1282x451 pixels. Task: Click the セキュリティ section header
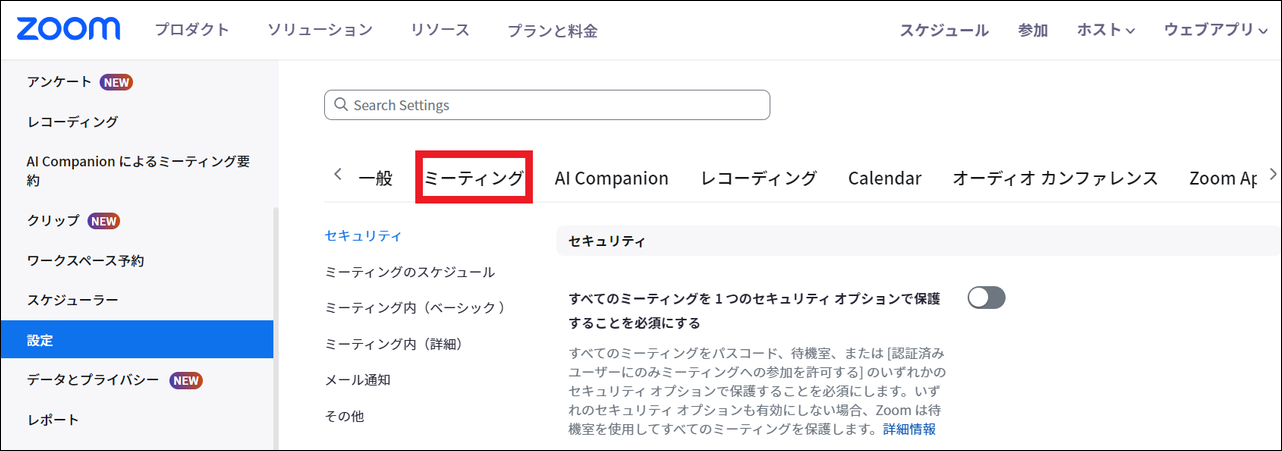click(x=918, y=241)
